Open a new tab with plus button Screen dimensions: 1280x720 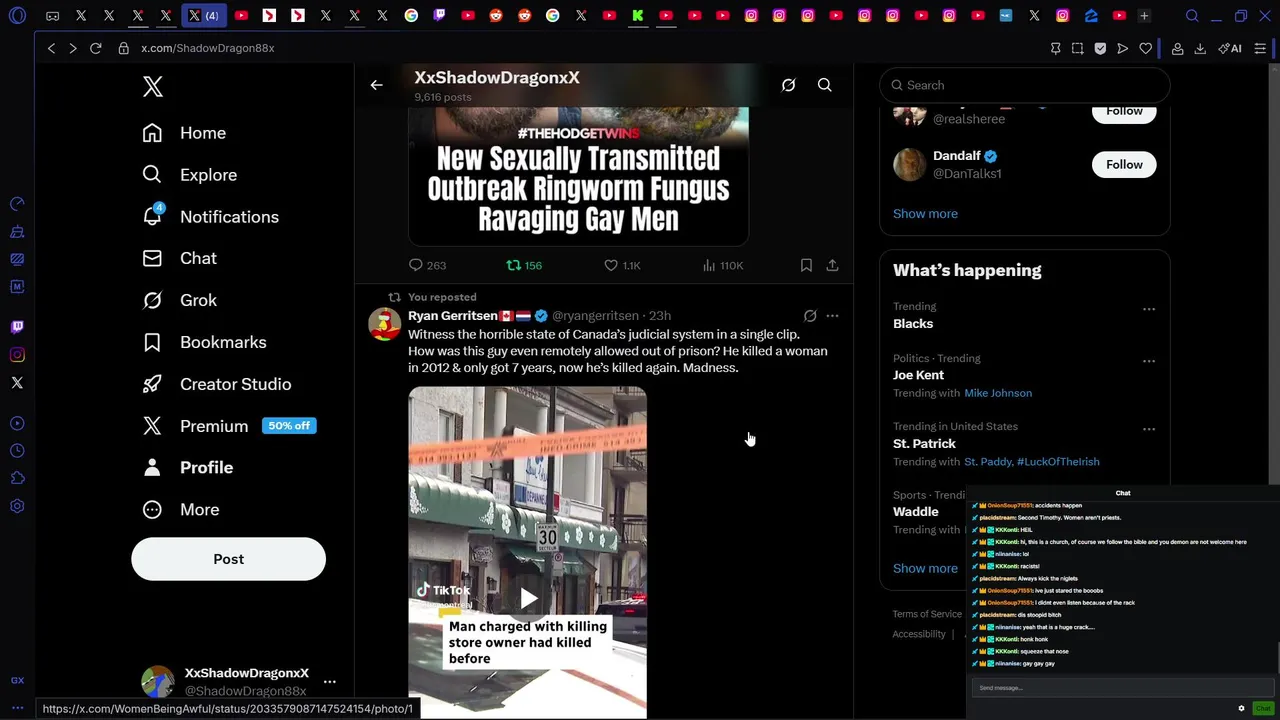pos(1144,16)
